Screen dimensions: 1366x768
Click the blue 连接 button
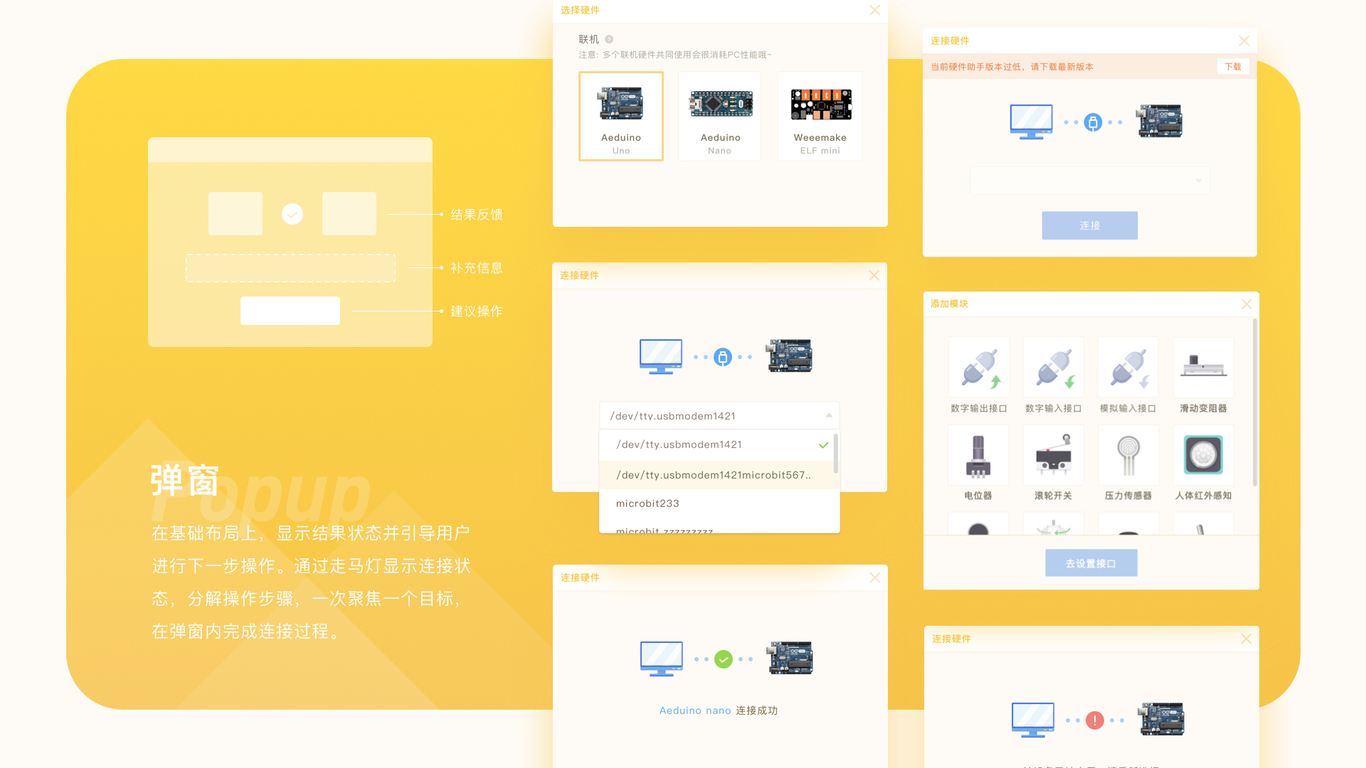pos(1090,225)
